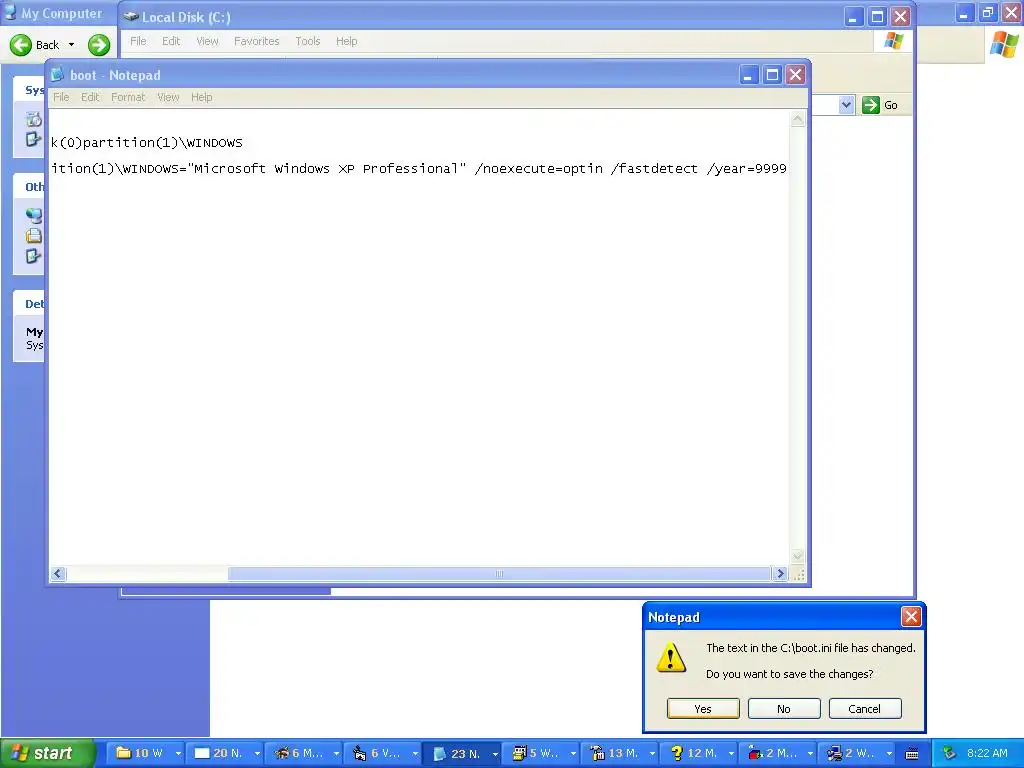
Task: Open the Local Disk window's File menu
Action: 138,41
